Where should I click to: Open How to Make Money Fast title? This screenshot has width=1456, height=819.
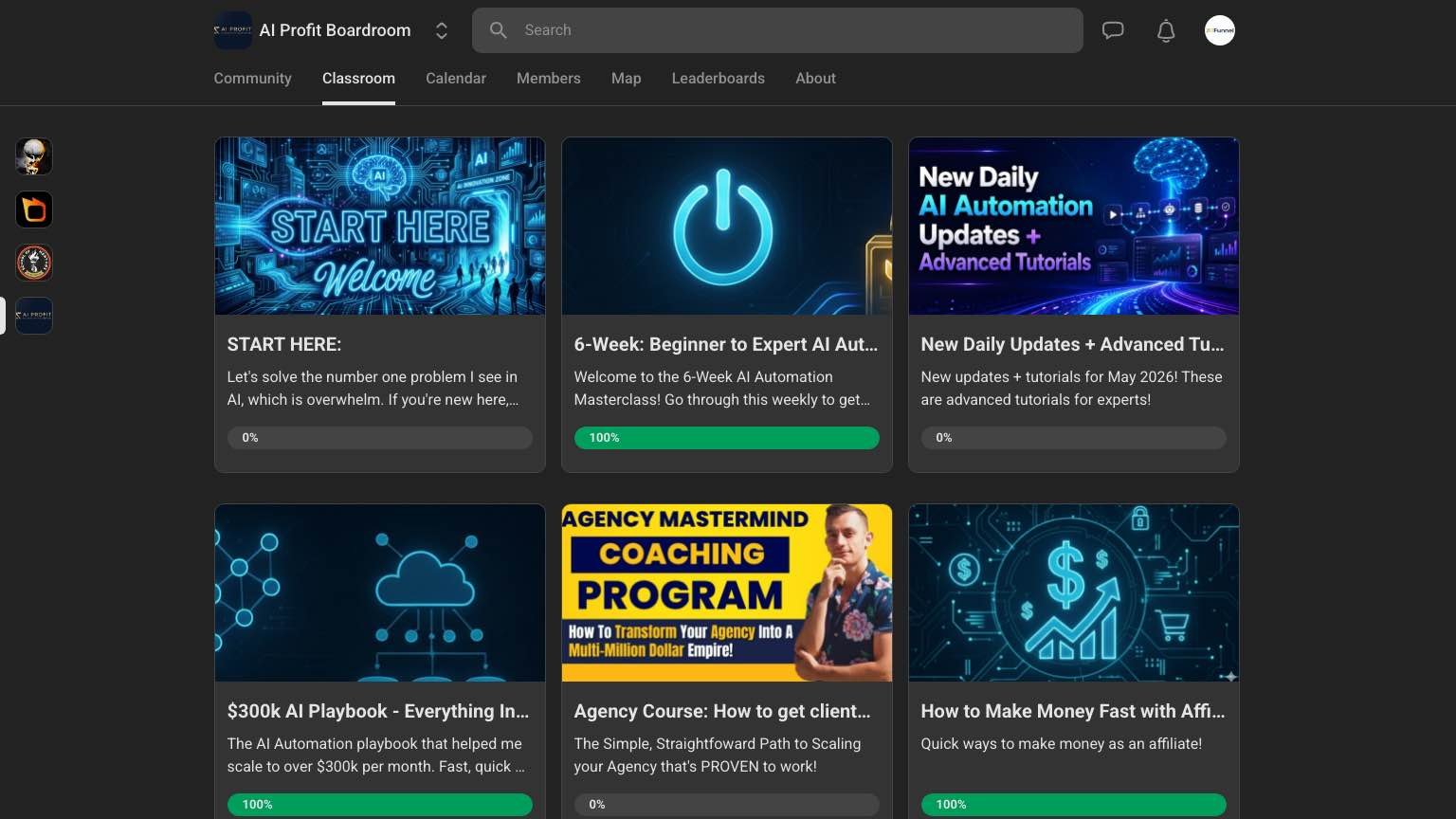pyautogui.click(x=1073, y=712)
